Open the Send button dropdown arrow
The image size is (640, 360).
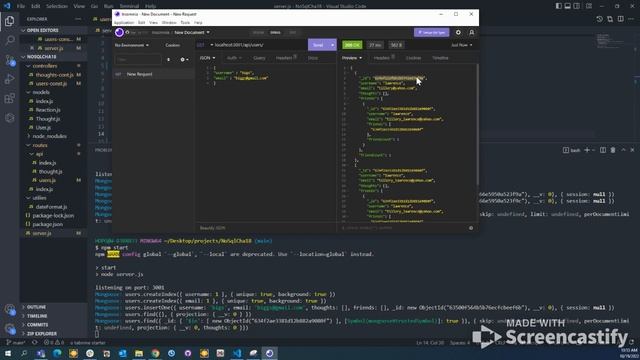[333, 45]
